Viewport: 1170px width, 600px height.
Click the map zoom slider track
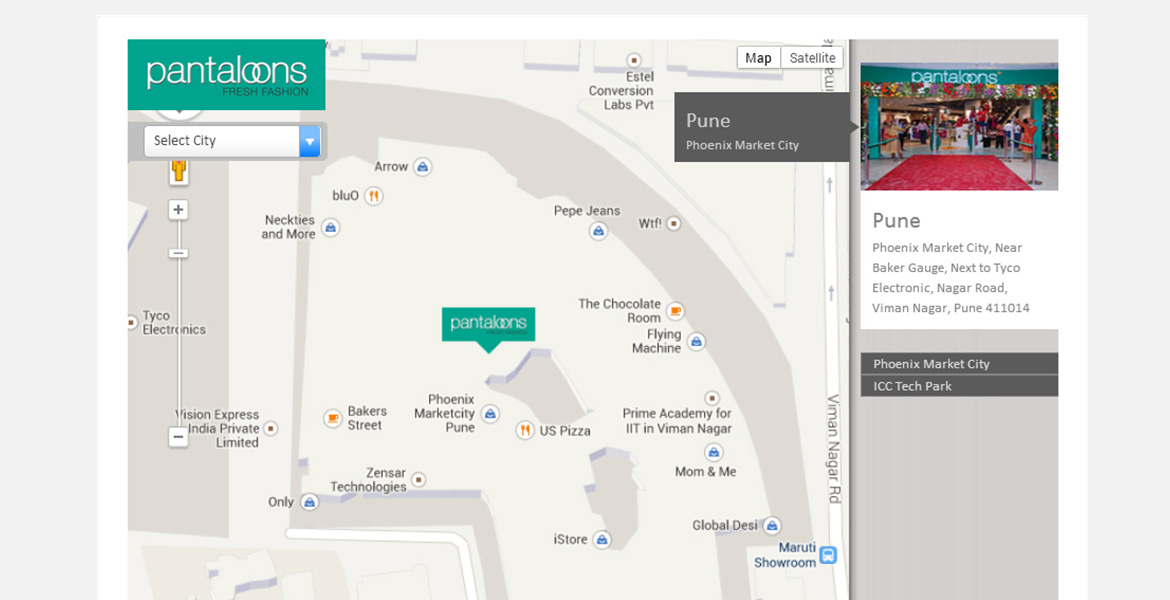point(179,340)
